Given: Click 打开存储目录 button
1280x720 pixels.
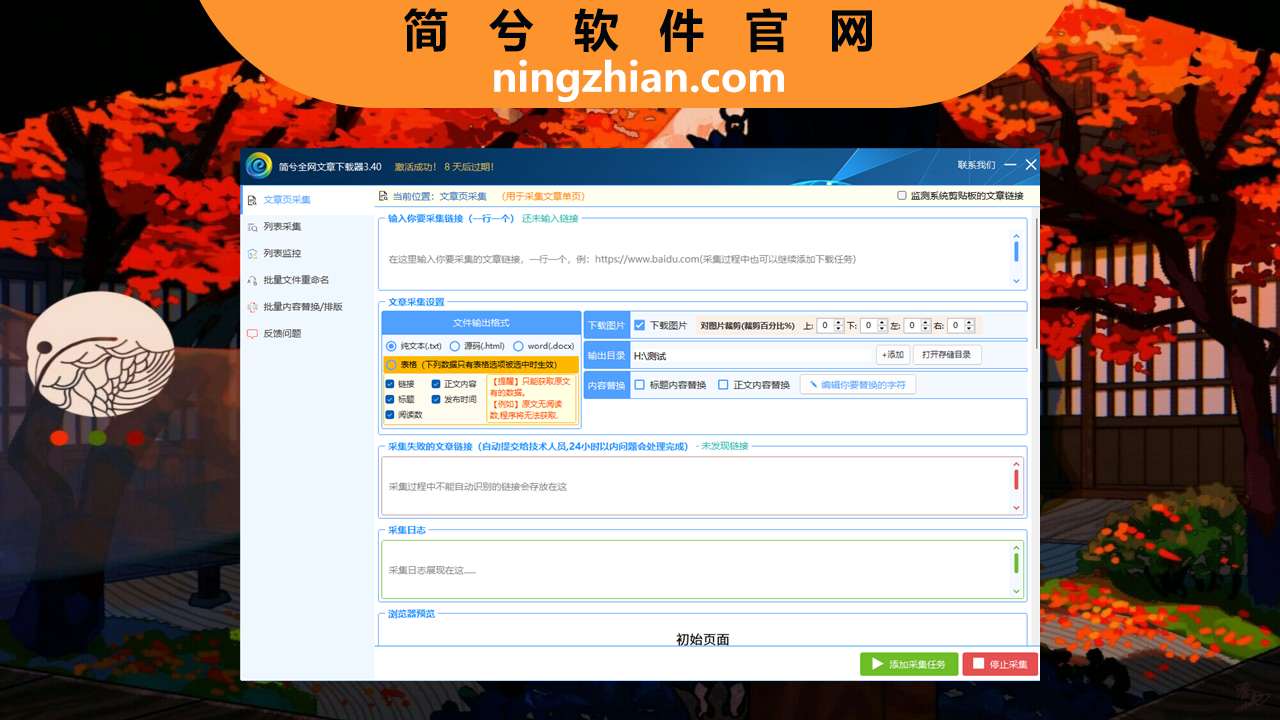Looking at the screenshot, I should [947, 355].
